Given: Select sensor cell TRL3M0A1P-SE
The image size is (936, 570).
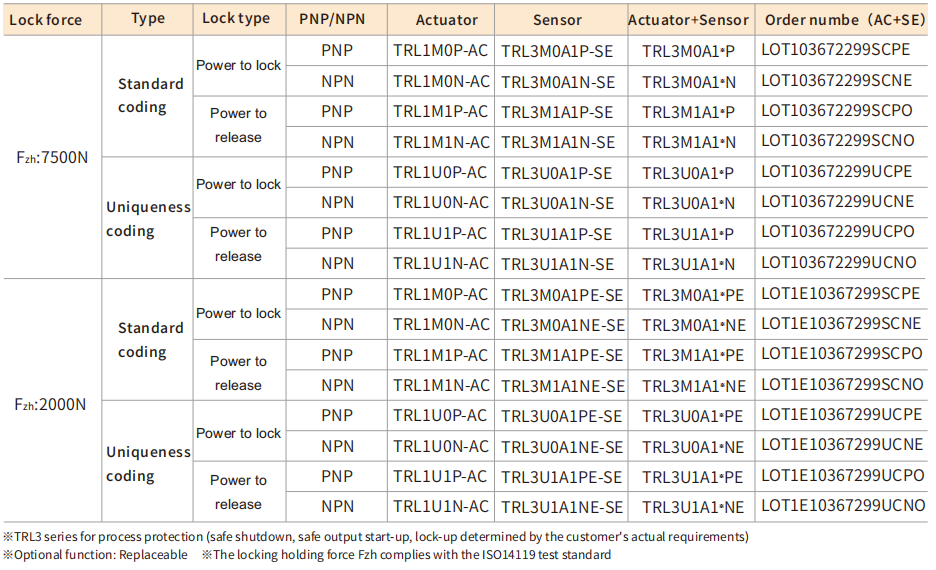Looking at the screenshot, I should (557, 51).
